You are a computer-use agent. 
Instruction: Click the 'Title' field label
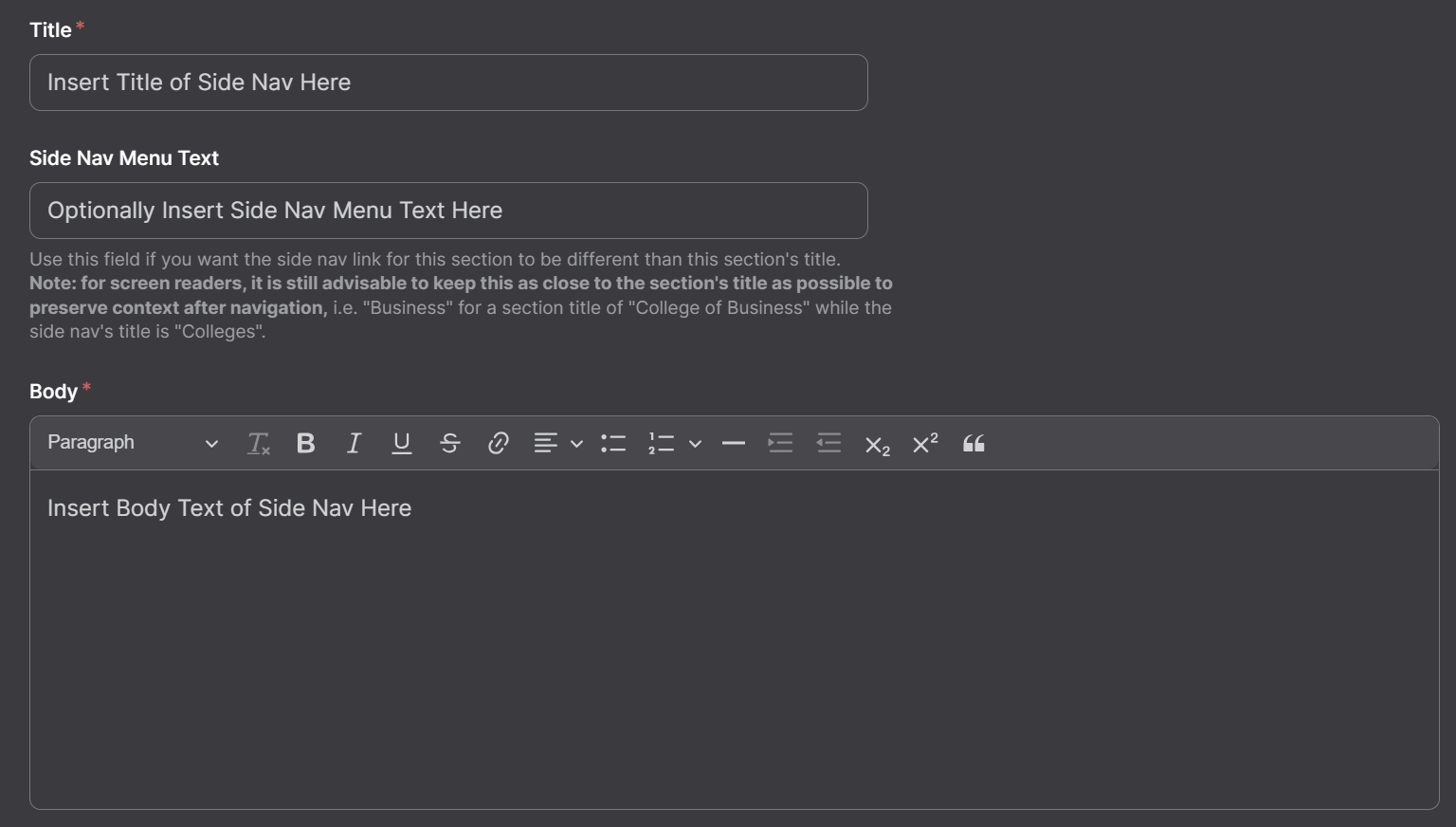click(x=50, y=30)
